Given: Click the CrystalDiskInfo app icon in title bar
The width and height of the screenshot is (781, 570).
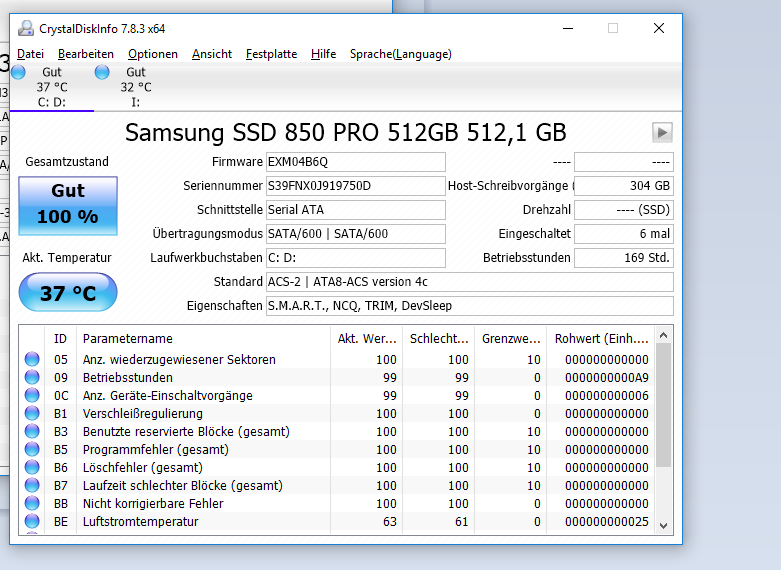Looking at the screenshot, I should [26, 28].
